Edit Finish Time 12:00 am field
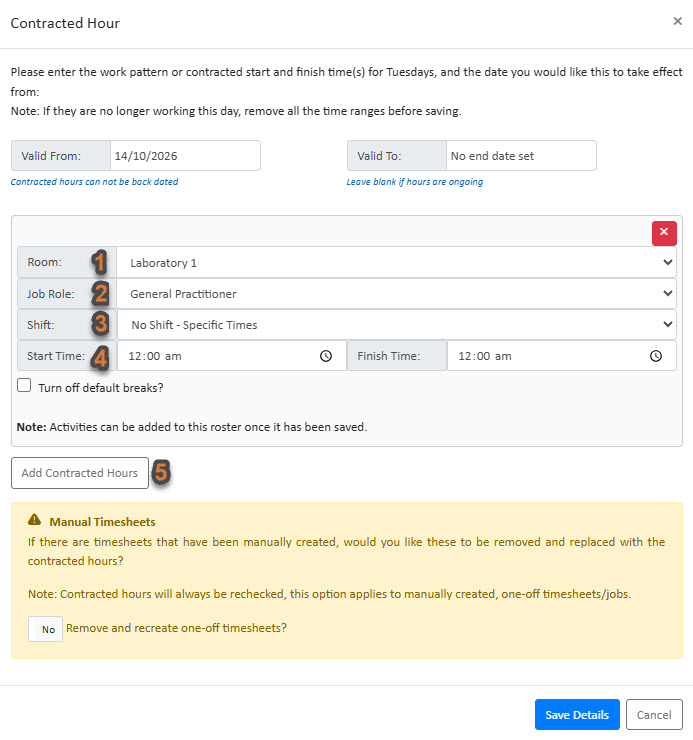 tap(561, 356)
